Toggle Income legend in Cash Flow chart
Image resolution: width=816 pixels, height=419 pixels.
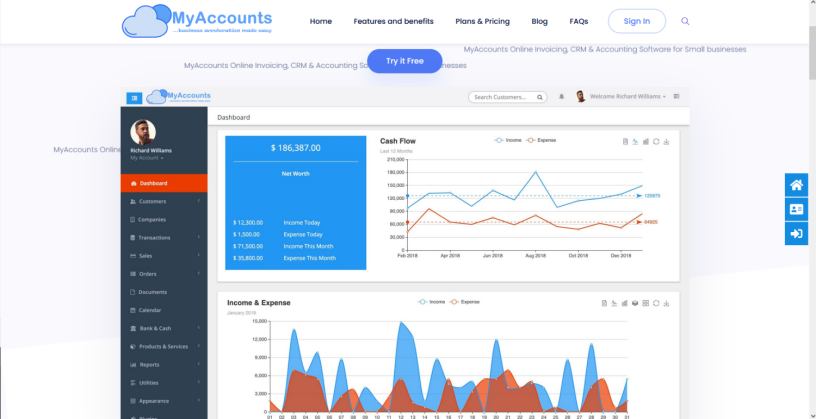point(507,140)
